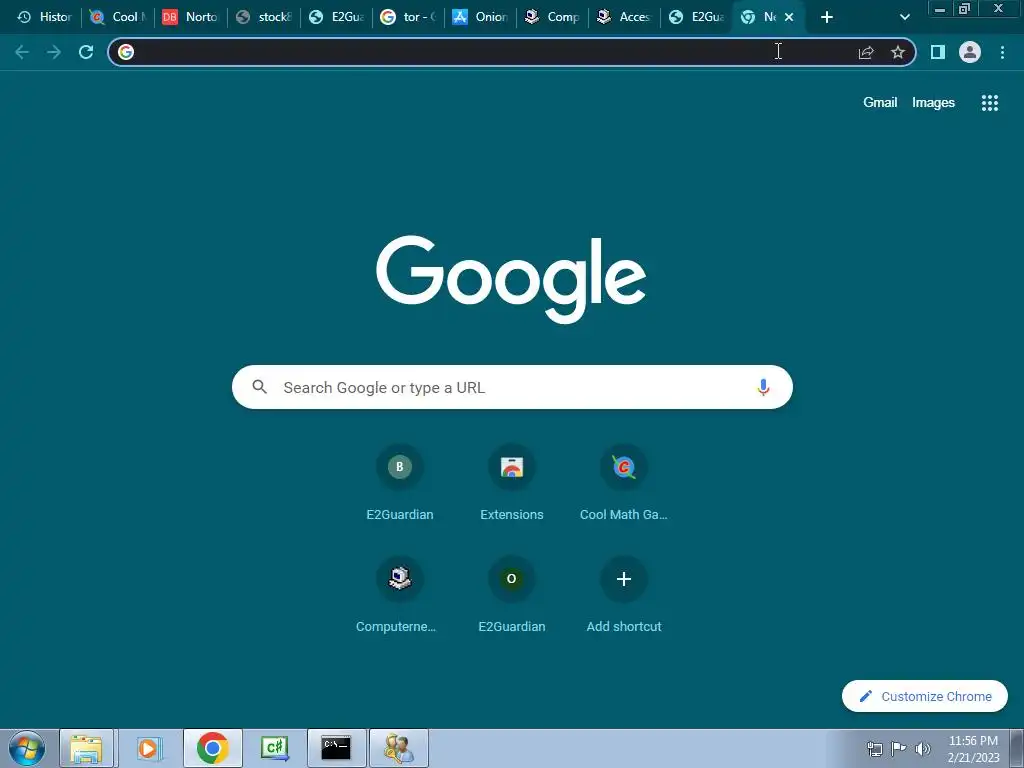Open the first E2Guardian shortcut with B icon
Screen dimensions: 1024x768
[x=400, y=483]
